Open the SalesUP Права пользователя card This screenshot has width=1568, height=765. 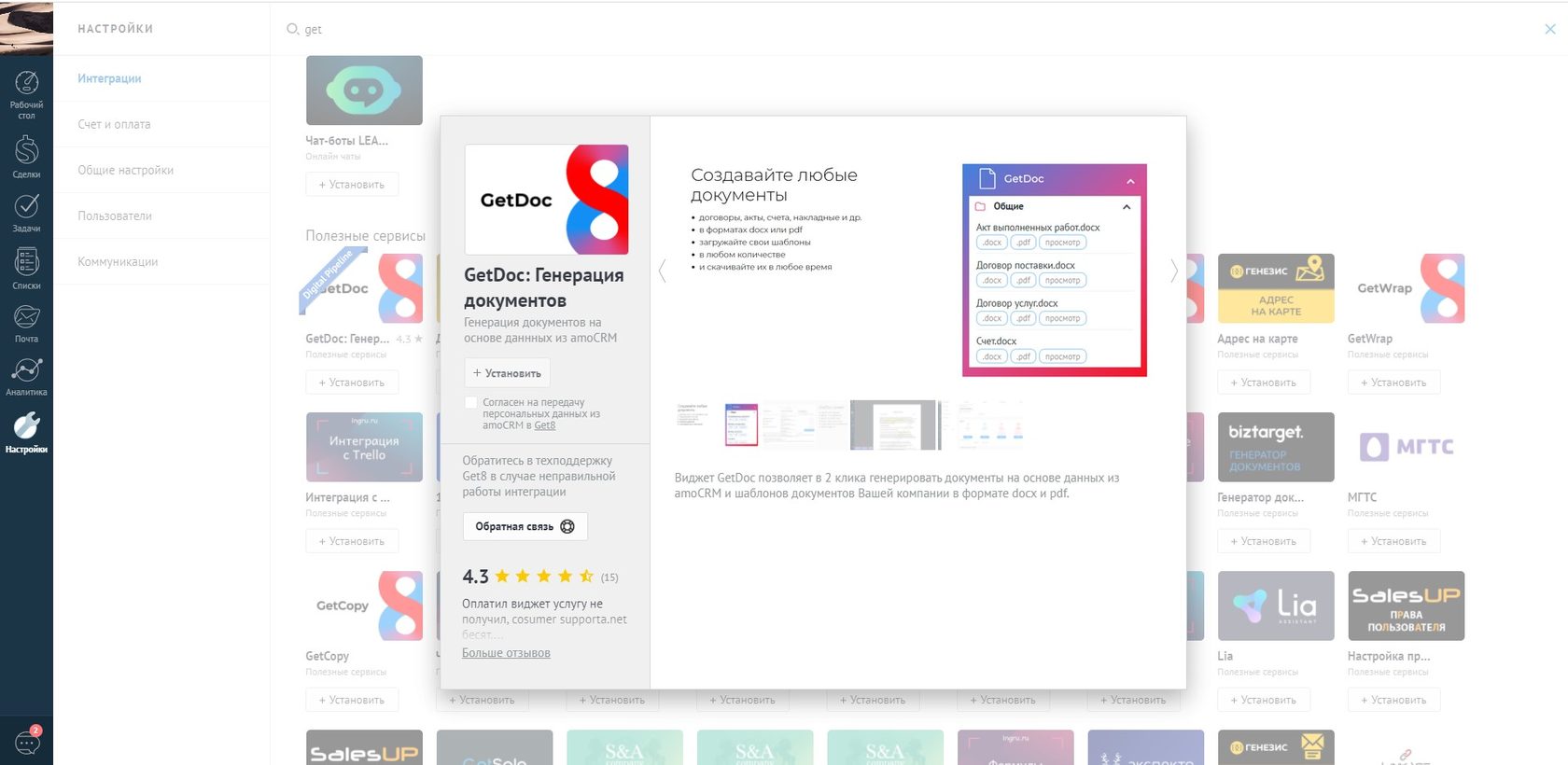point(1406,605)
